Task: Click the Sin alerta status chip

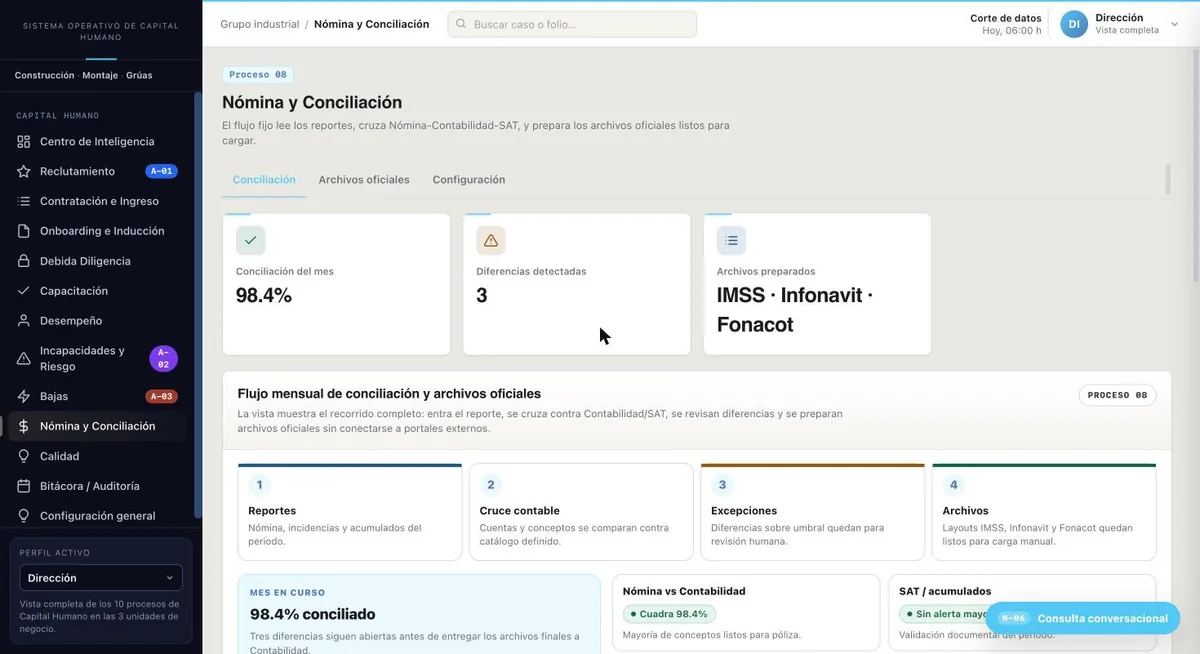Action: [946, 614]
